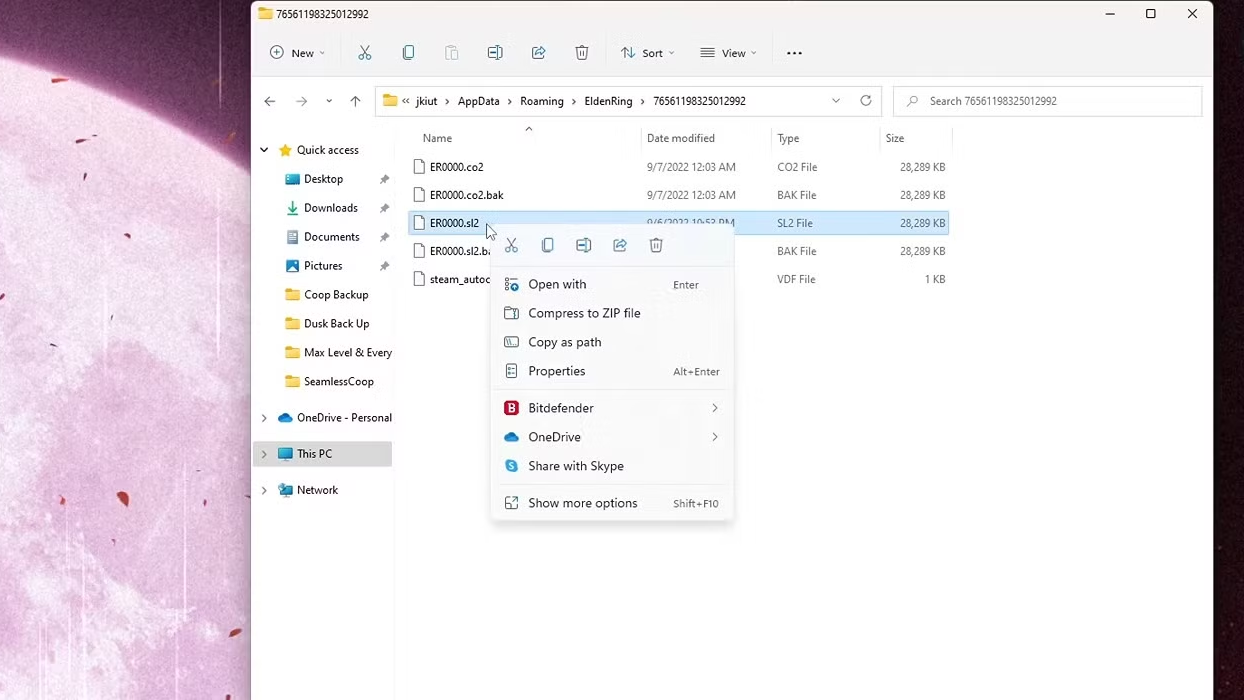Select the 1 KB size cell
This screenshot has width=1244, height=700.
point(935,279)
